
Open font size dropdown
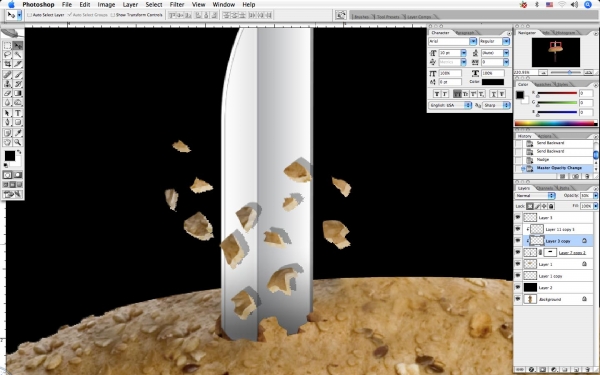click(463, 53)
